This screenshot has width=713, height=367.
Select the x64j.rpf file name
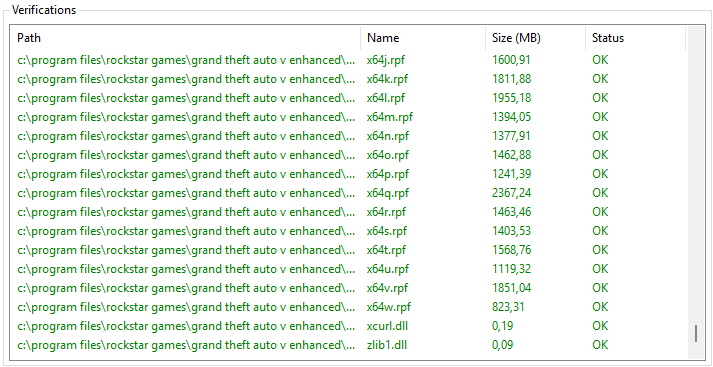(x=385, y=60)
